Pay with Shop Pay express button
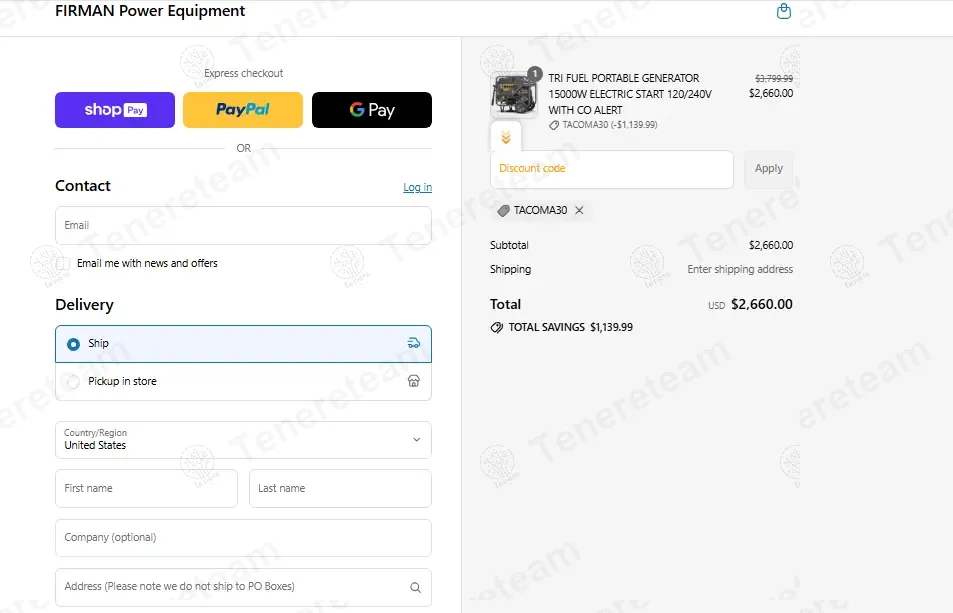 pos(115,110)
